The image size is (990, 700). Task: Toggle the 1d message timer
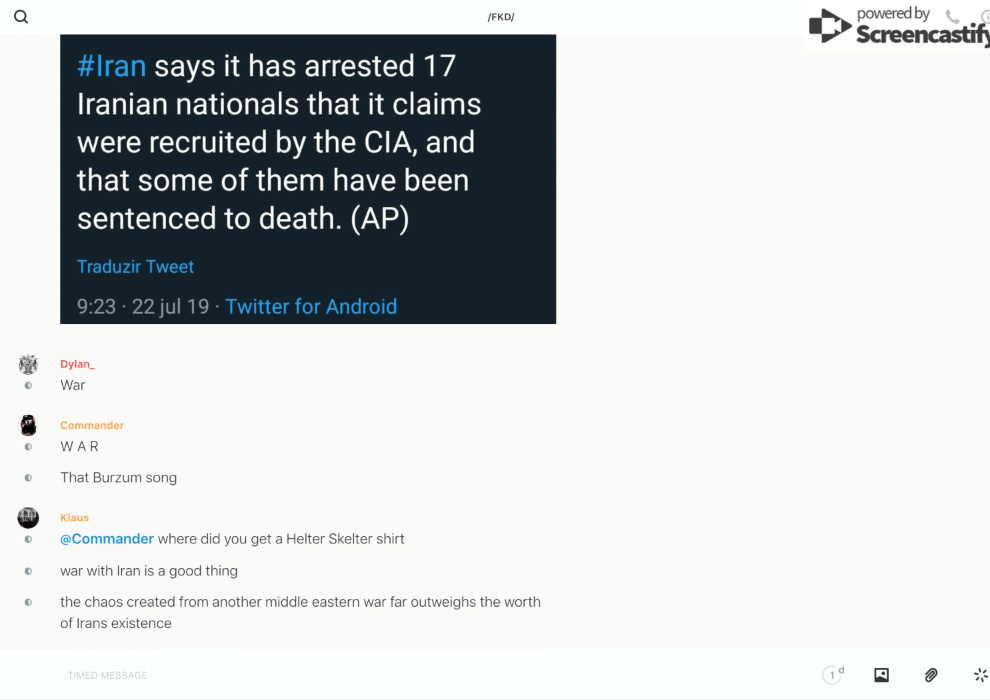[833, 675]
